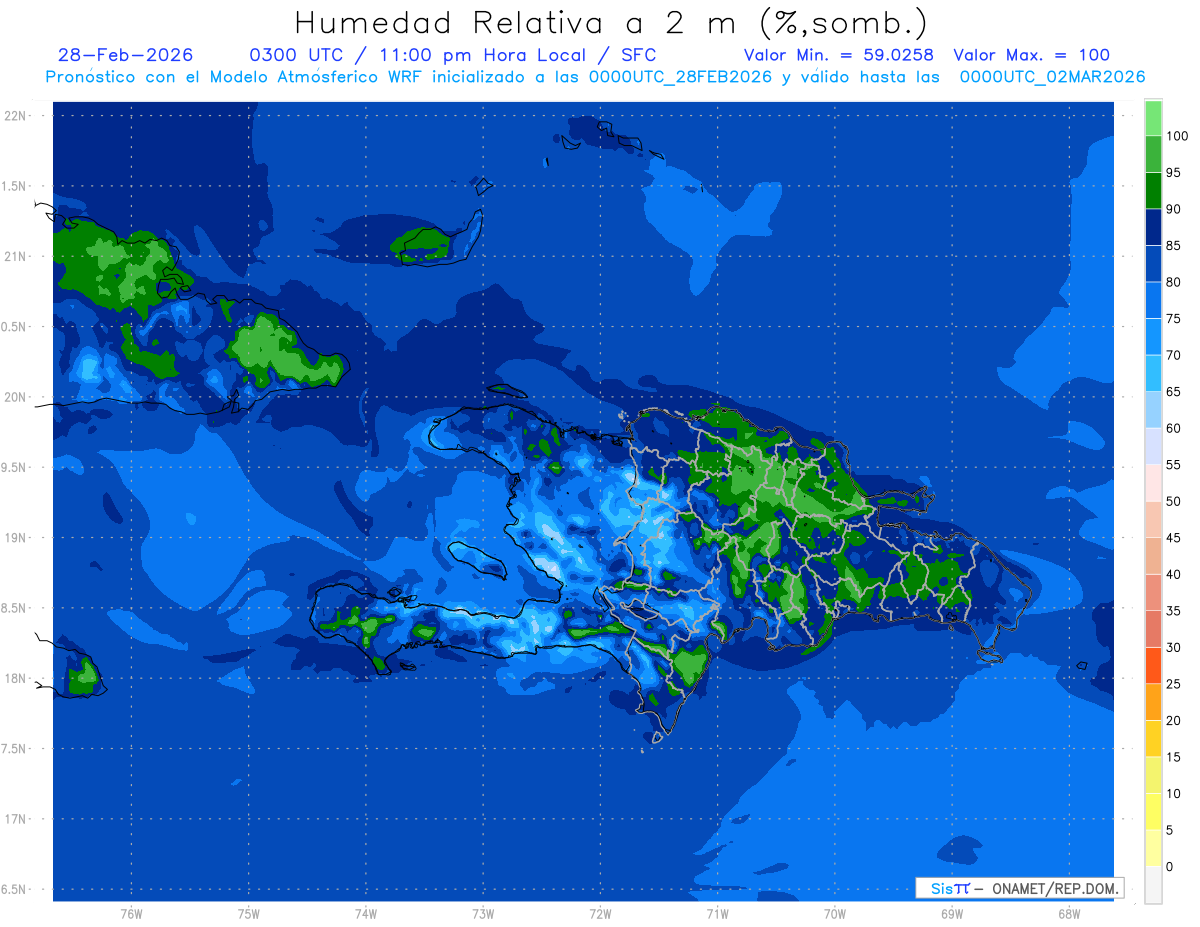Click the legend scale value '40'
The height and width of the screenshot is (927, 1200).
click(1173, 574)
